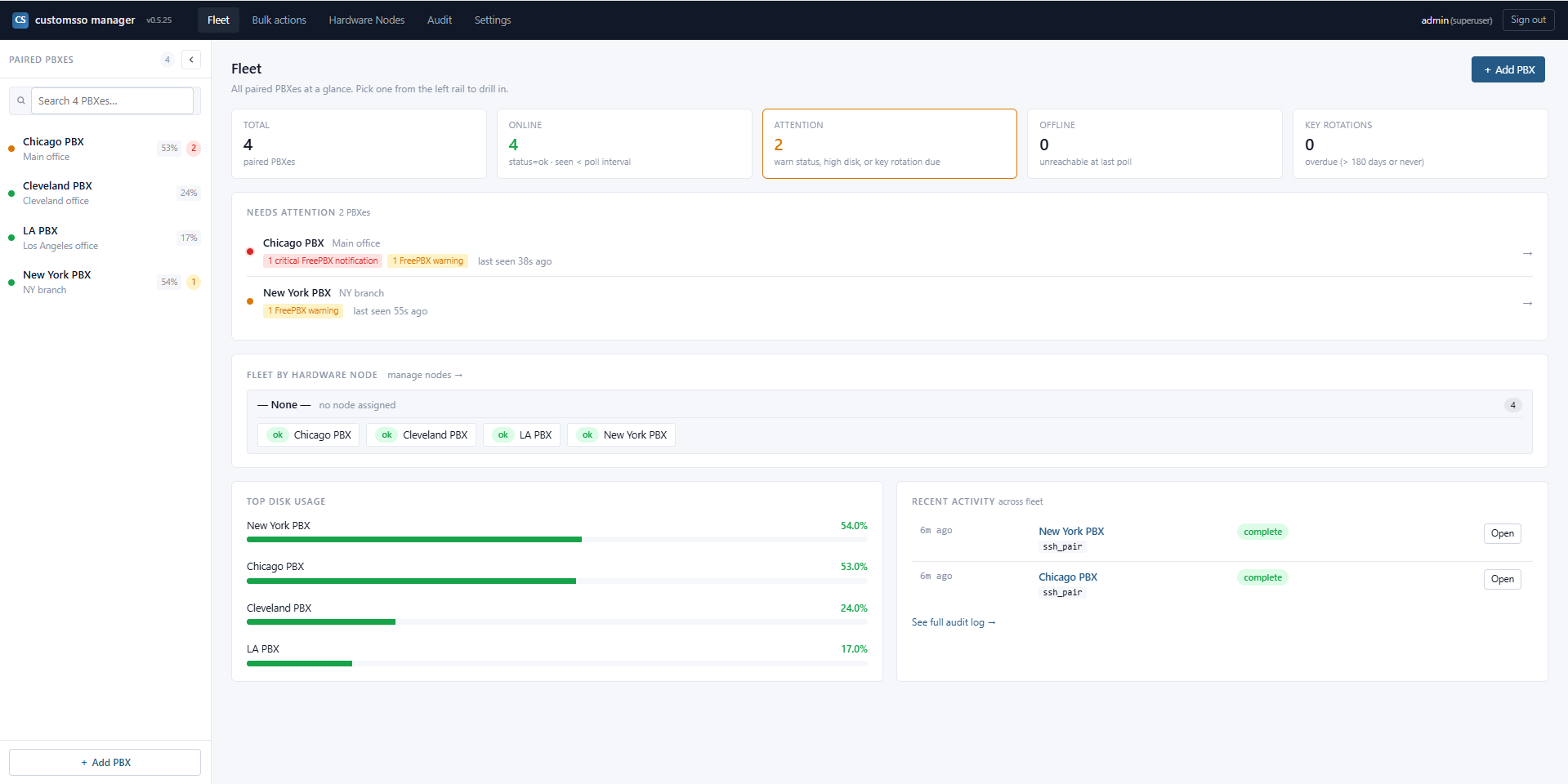Click the Online status card
The image size is (1568, 784).
[x=624, y=144]
